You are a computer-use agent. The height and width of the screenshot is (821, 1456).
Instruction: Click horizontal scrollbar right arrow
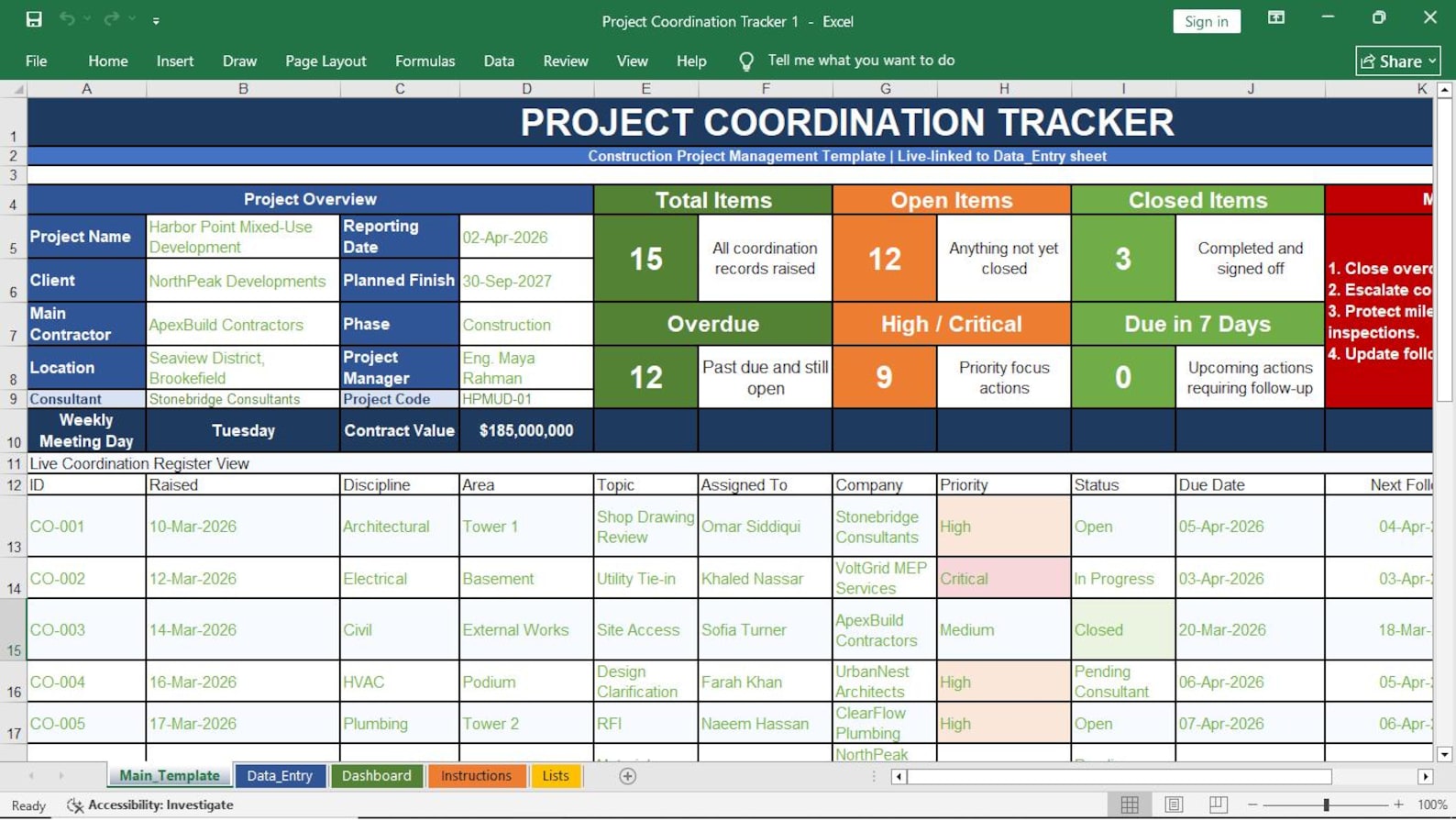(1425, 777)
